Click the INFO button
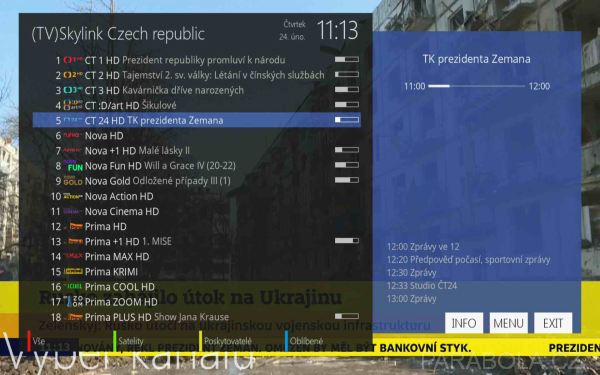The width and height of the screenshot is (600, 375). point(464,323)
